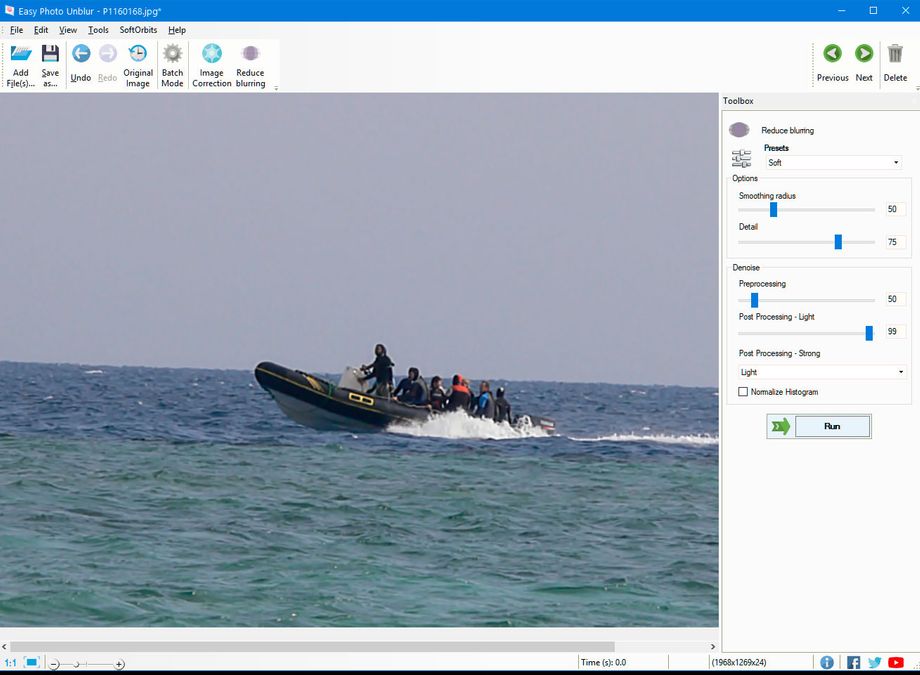Image resolution: width=920 pixels, height=675 pixels.
Task: Click 1:1 zoom in status bar
Action: (x=10, y=662)
